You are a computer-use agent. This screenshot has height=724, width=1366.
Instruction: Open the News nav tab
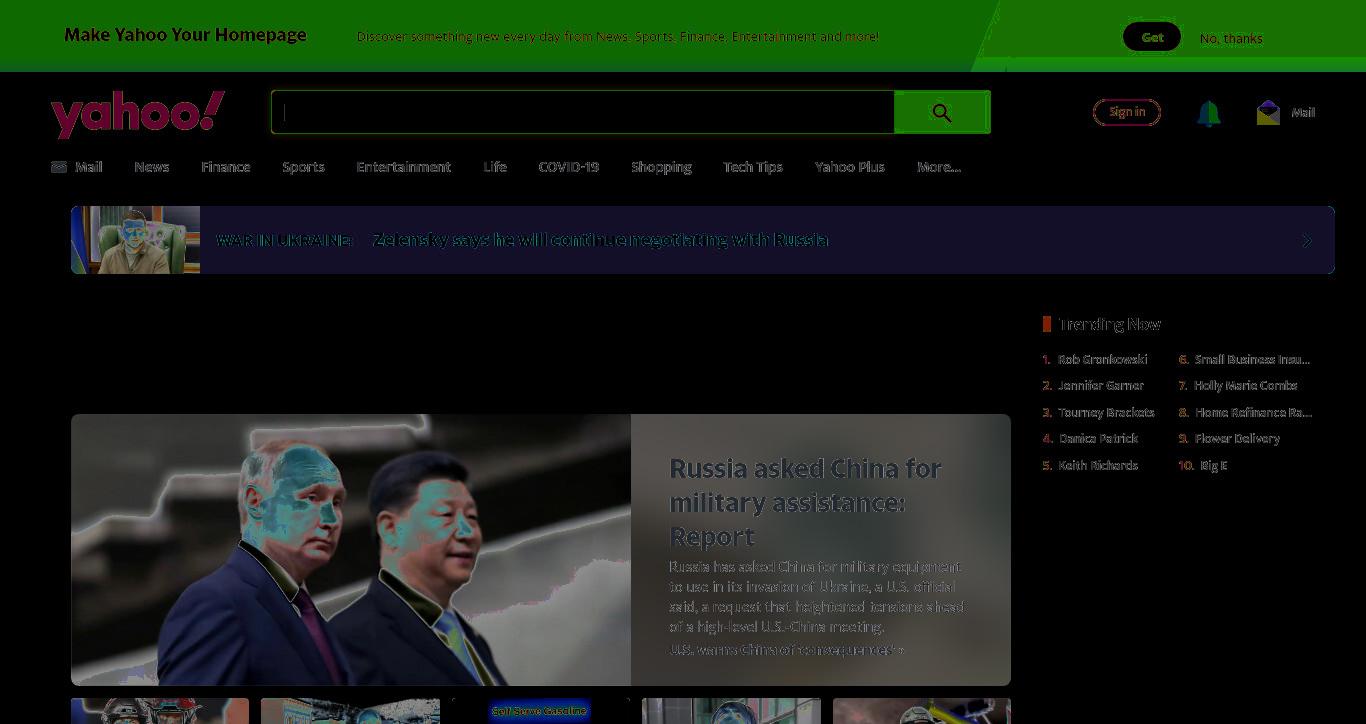point(152,167)
